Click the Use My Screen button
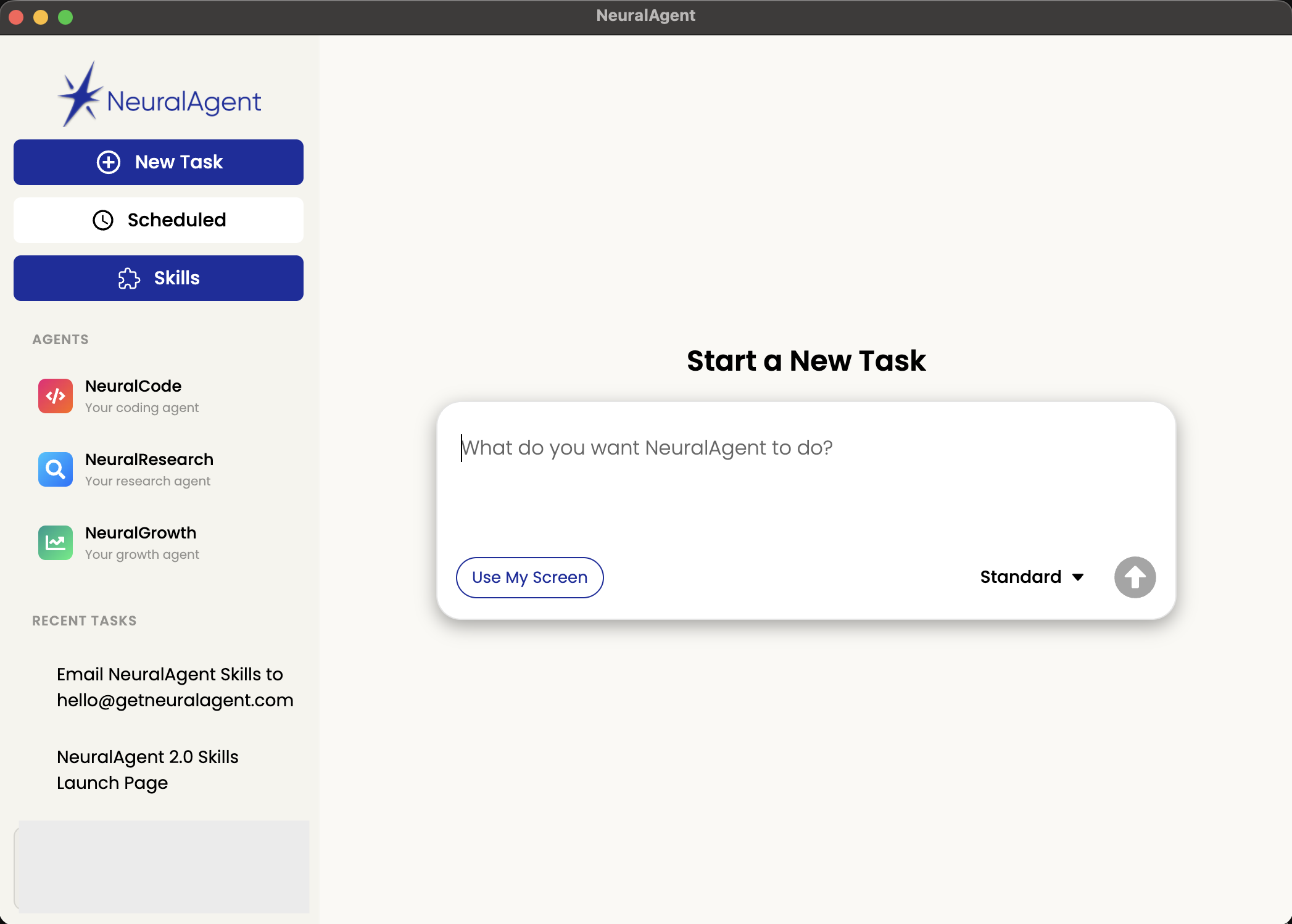This screenshot has height=924, width=1292. [529, 577]
